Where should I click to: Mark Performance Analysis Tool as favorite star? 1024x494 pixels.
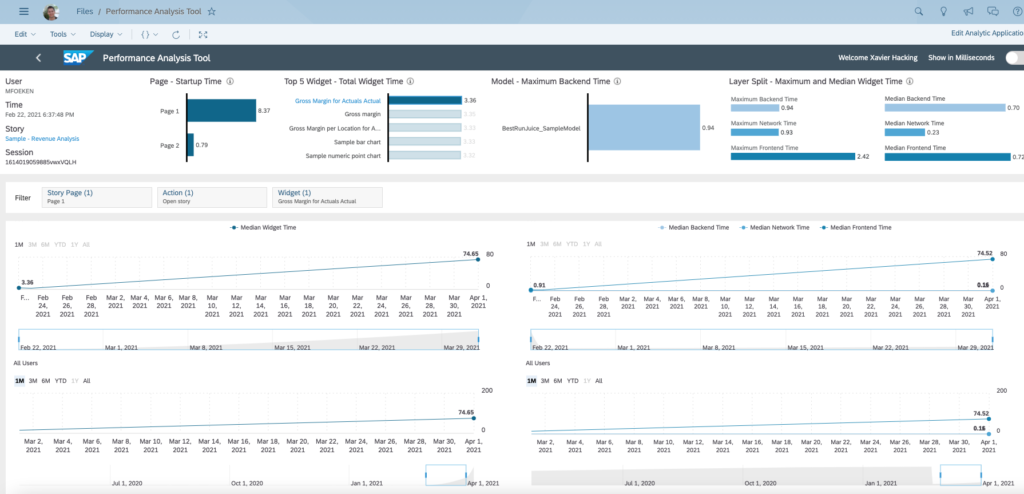coord(211,12)
